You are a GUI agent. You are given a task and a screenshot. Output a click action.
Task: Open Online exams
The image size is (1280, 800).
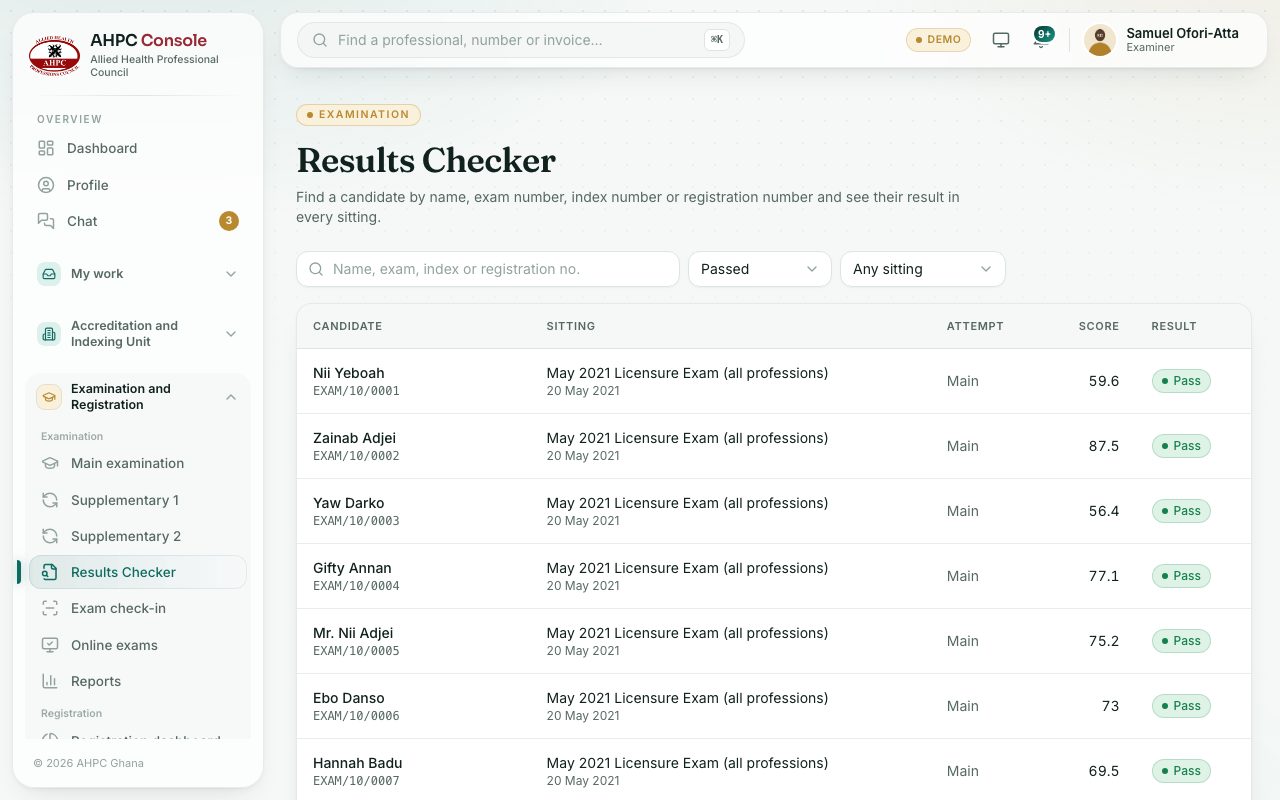138,645
